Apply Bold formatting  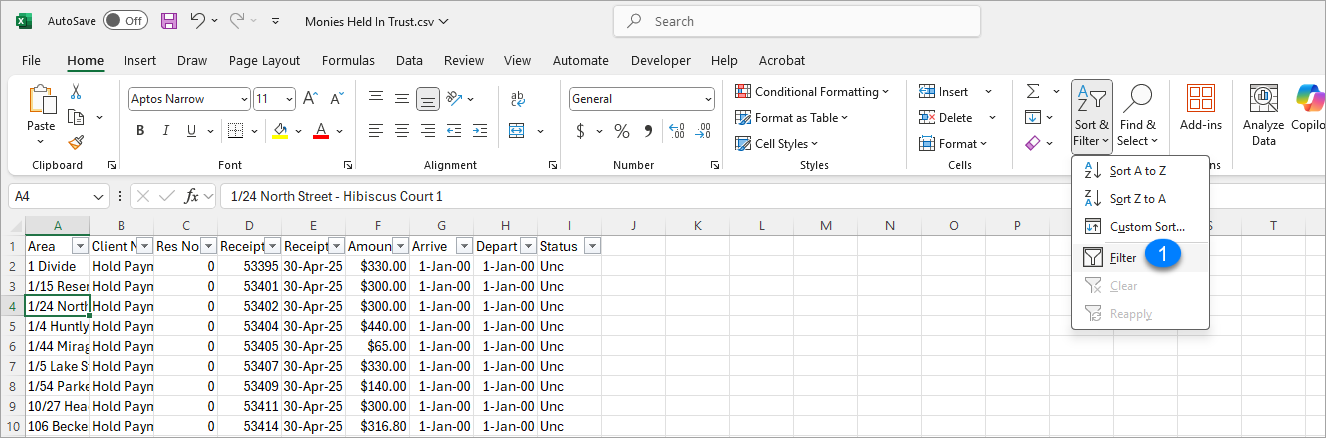[140, 131]
